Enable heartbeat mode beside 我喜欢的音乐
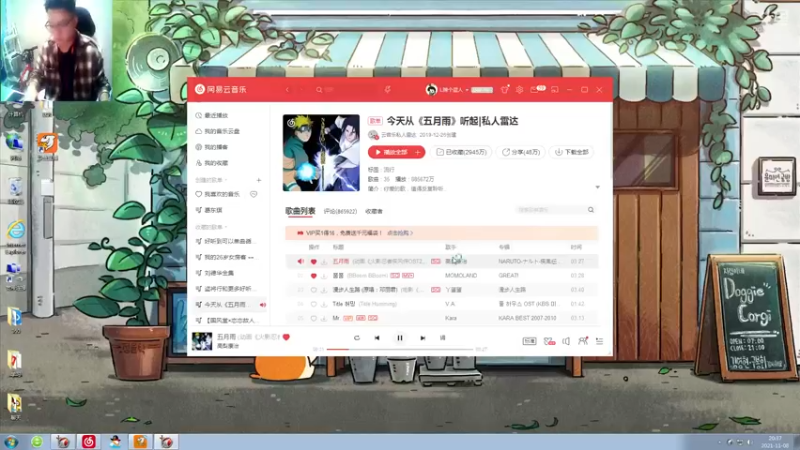800x450 pixels. coord(254,194)
